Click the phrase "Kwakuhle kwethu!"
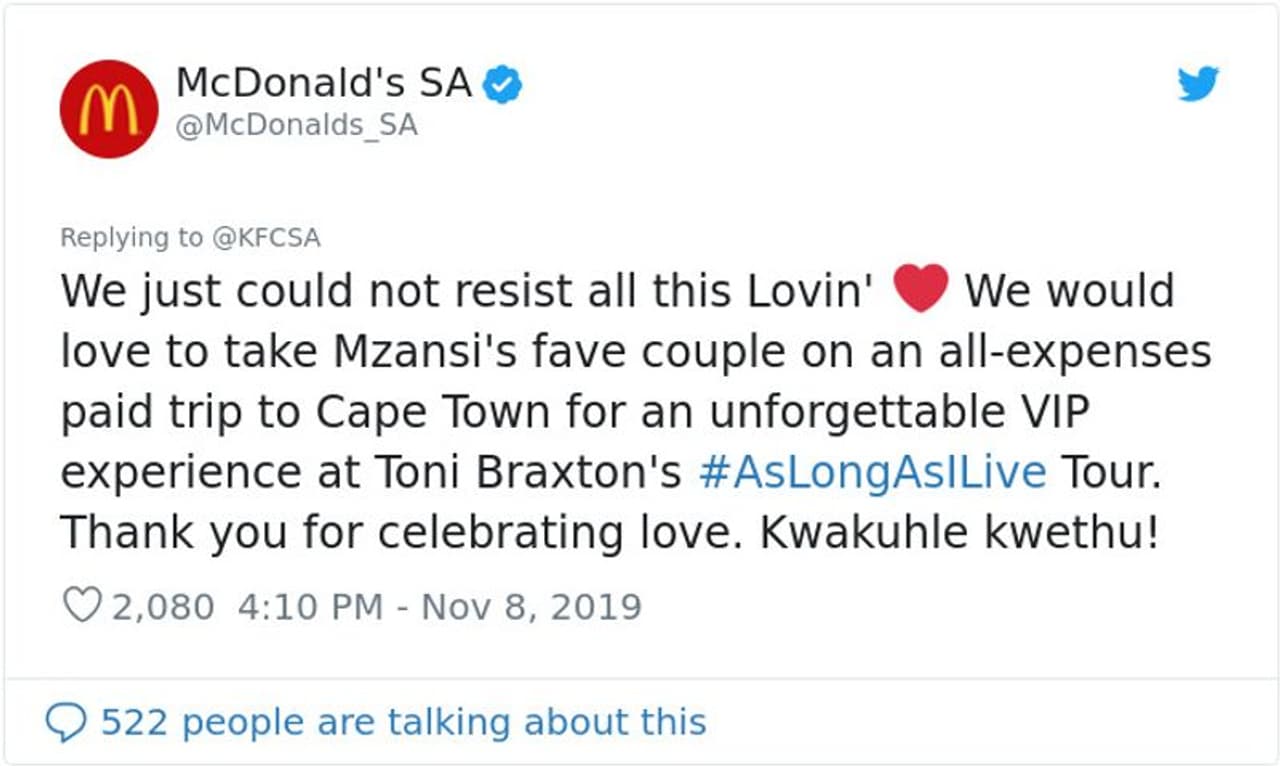The height and width of the screenshot is (766, 1280). 959,533
